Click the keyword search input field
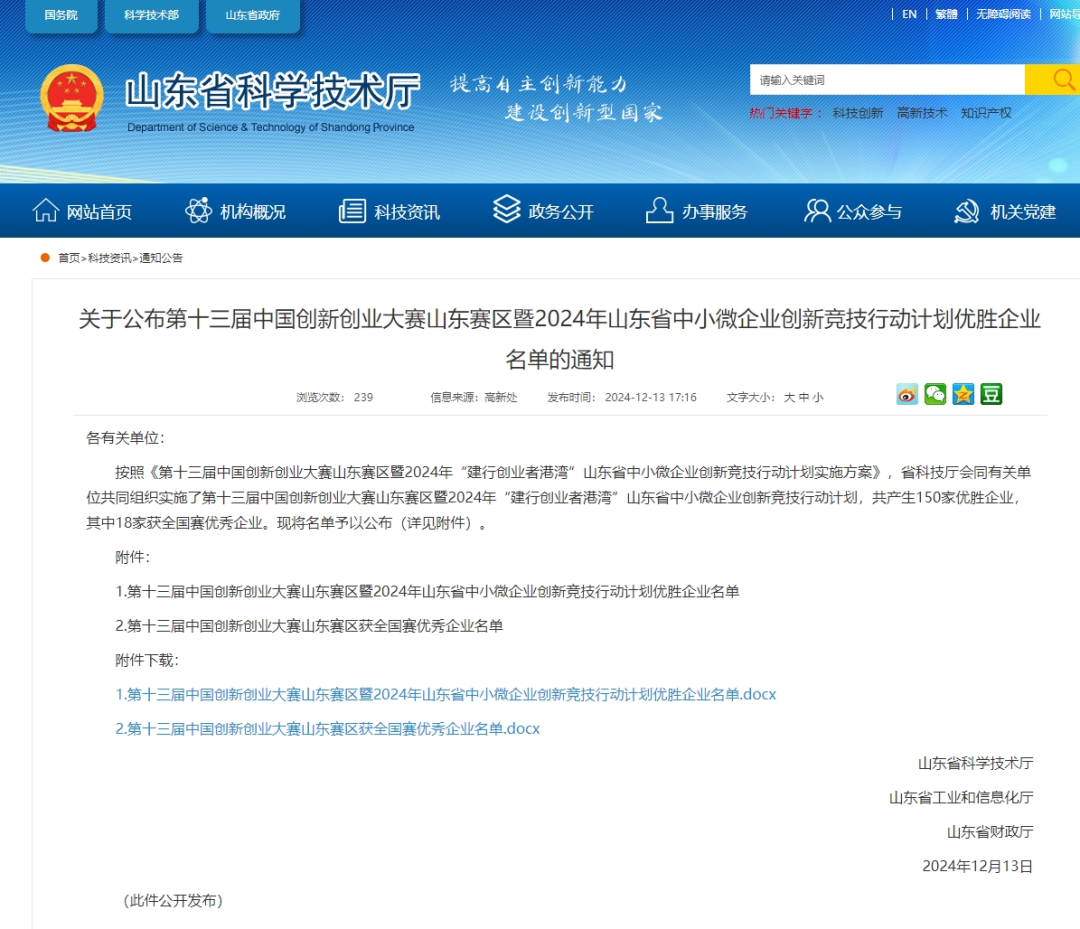The image size is (1080, 929). coord(886,80)
